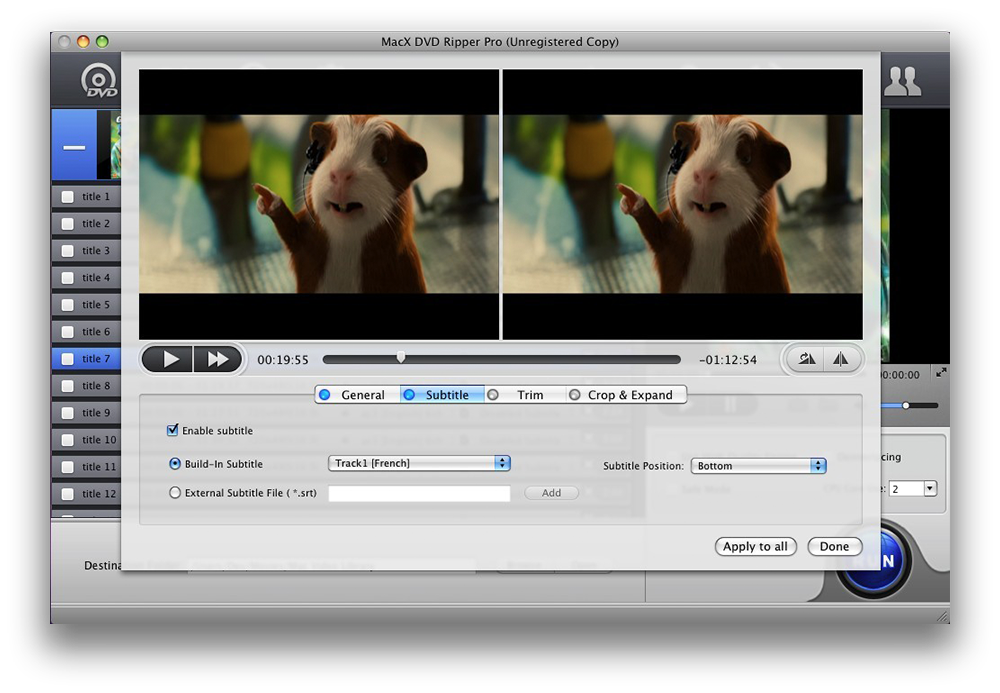Click the flip horizontal mirror icon
The image size is (1000, 693).
840,360
